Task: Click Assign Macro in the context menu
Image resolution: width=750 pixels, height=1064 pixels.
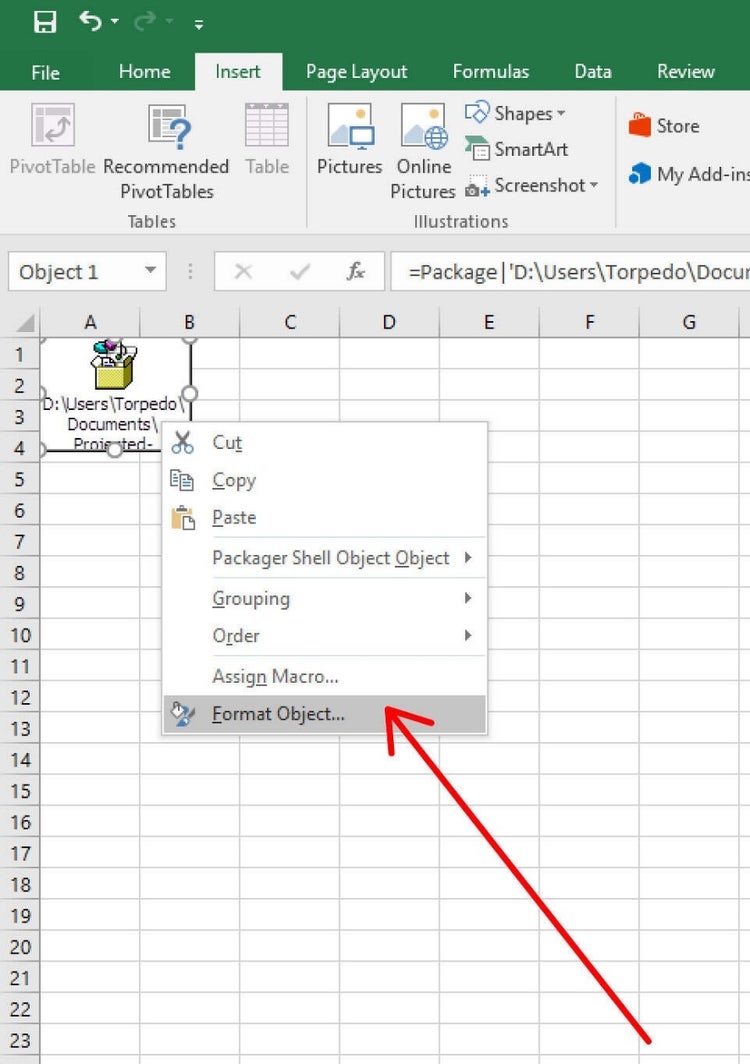Action: 275,676
